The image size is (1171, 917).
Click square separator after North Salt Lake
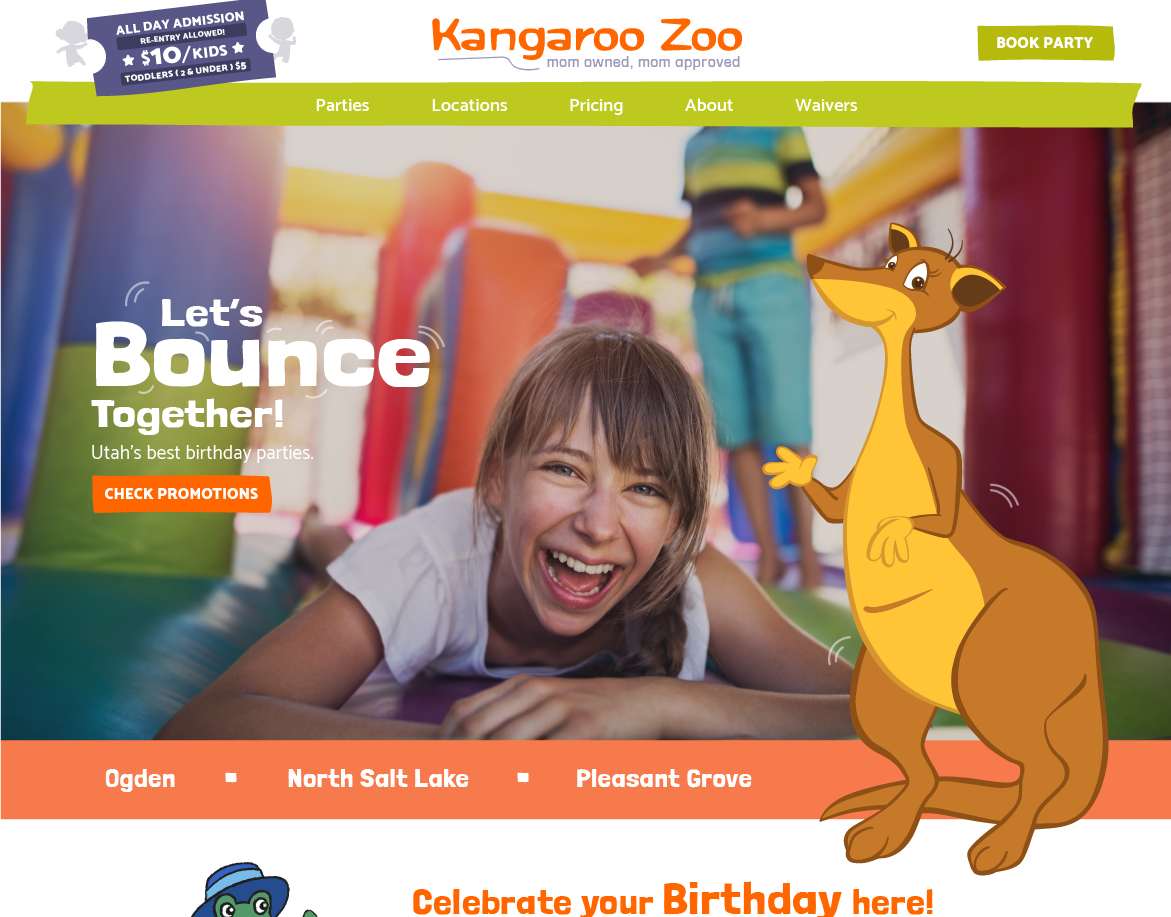(523, 778)
